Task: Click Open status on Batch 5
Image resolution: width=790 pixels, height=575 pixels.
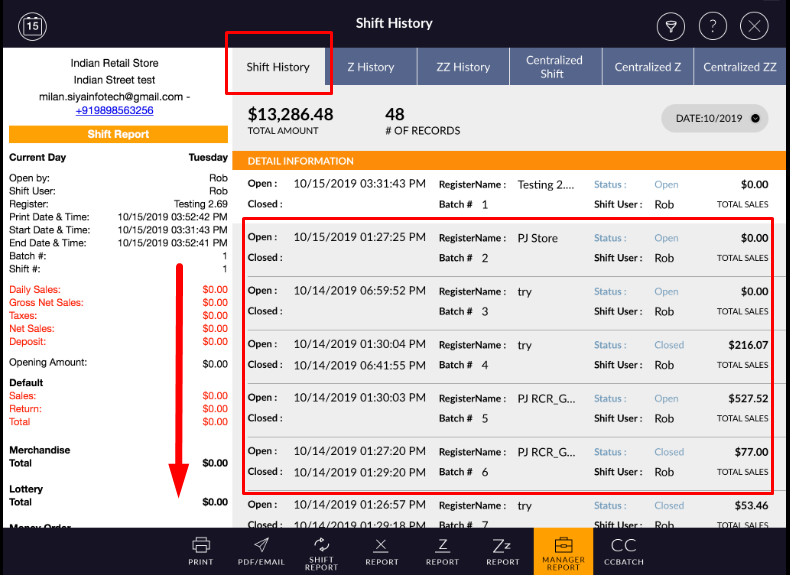Action: click(666, 399)
